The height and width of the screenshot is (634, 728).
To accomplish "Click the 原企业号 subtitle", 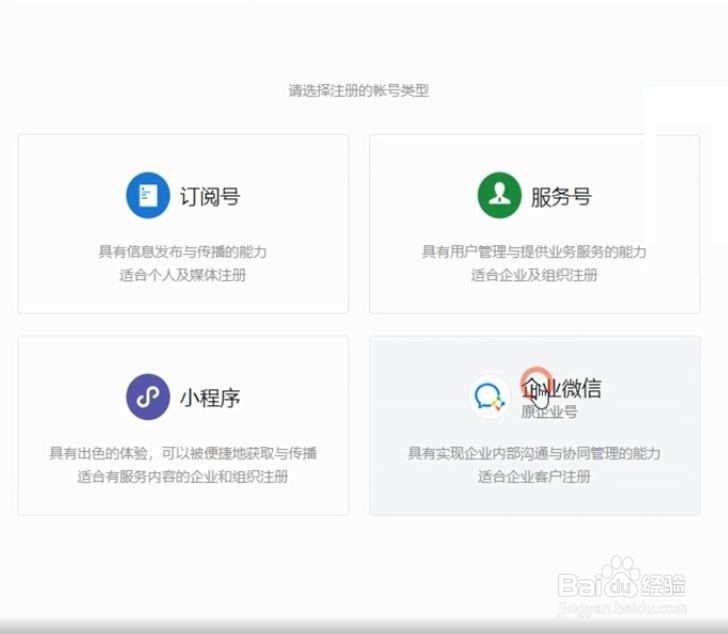I will point(549,412).
